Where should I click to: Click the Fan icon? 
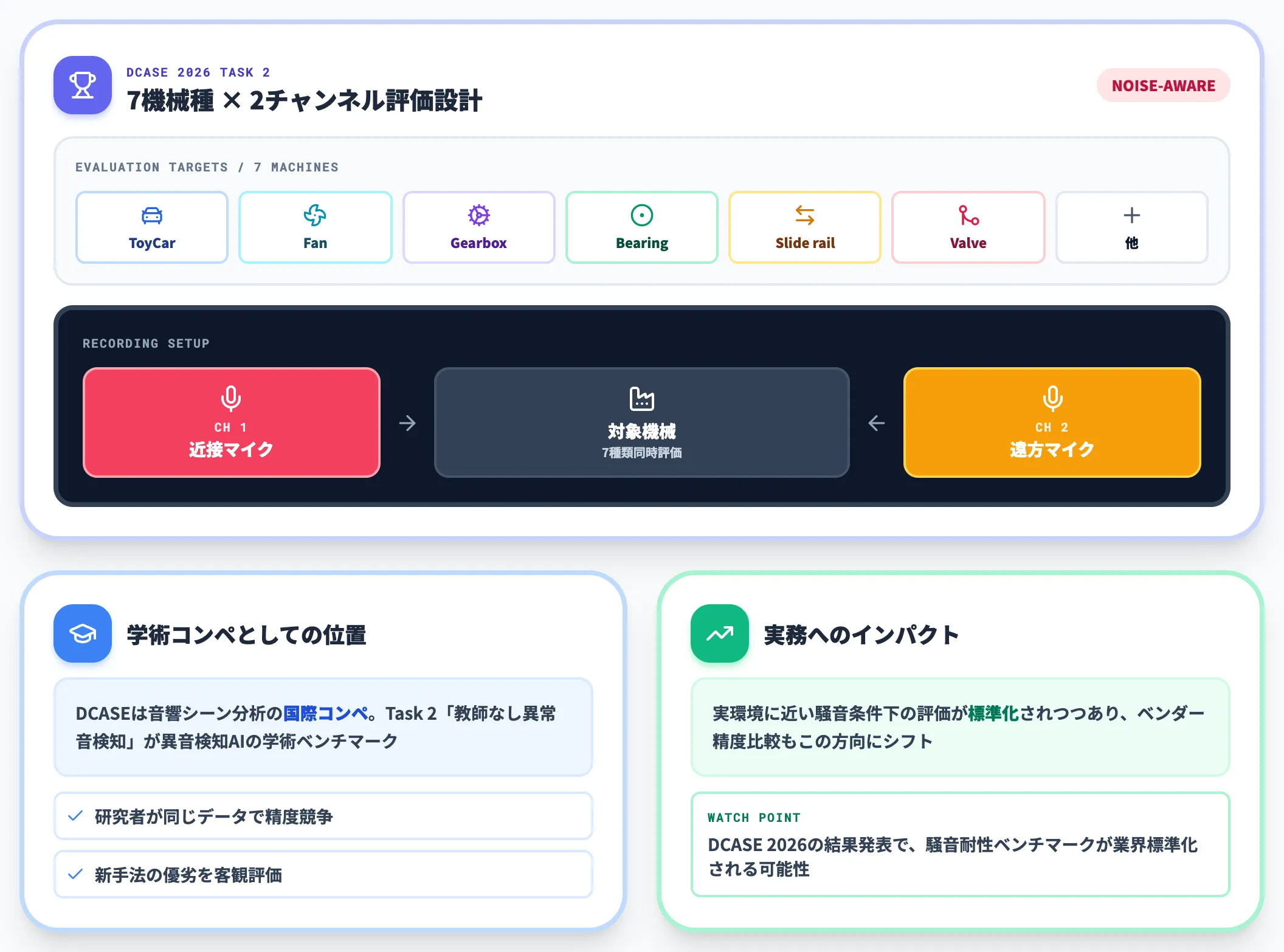point(315,215)
